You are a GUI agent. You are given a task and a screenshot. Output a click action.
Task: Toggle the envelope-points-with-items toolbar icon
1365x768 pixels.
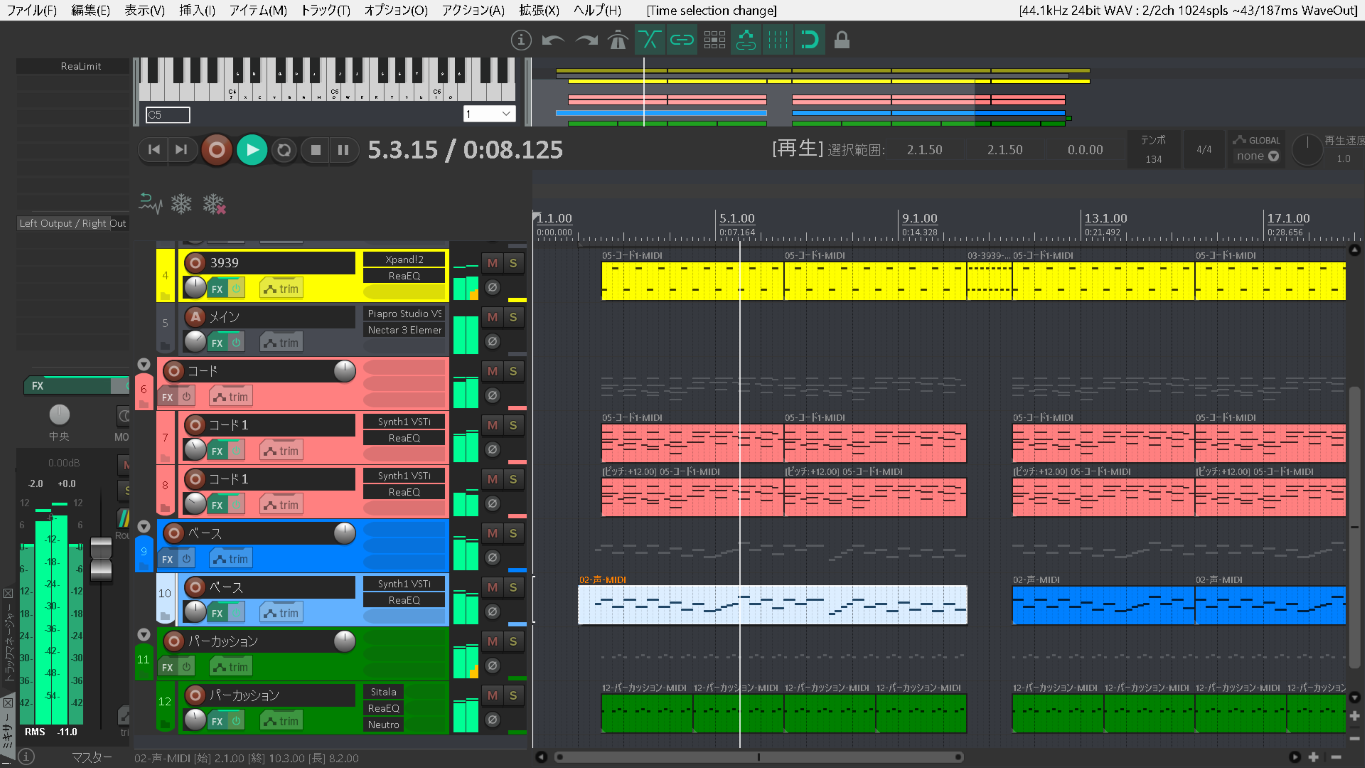click(x=746, y=40)
